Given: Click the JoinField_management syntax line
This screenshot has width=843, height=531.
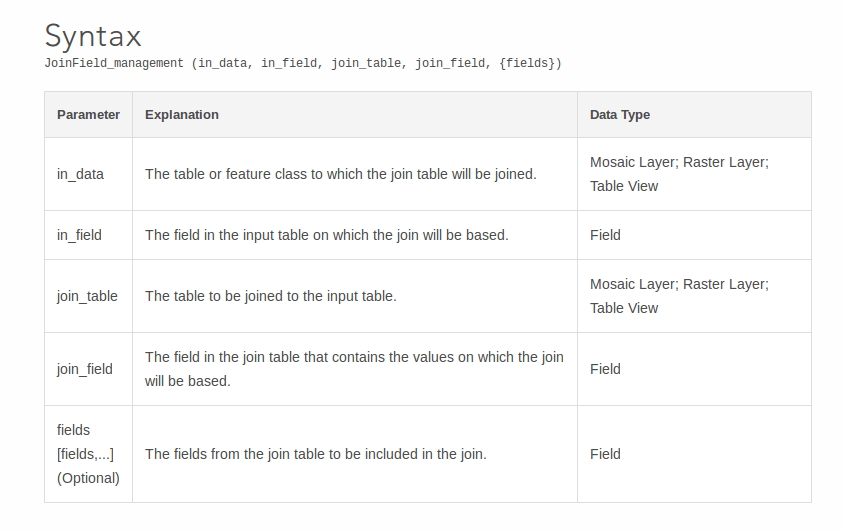Looking at the screenshot, I should pos(303,63).
